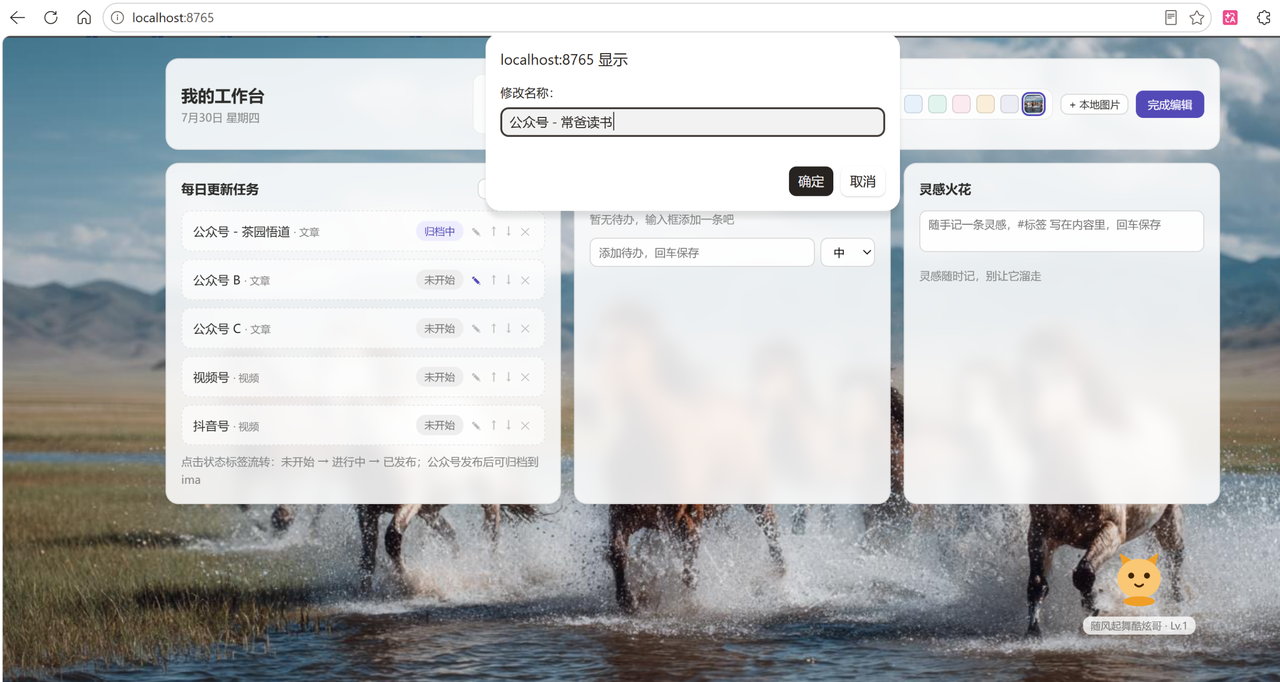Toggle the 归档中 status tag
The image size is (1280, 682).
point(439,231)
